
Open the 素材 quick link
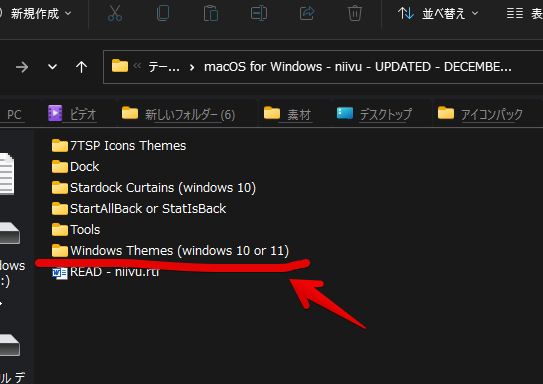click(x=287, y=114)
